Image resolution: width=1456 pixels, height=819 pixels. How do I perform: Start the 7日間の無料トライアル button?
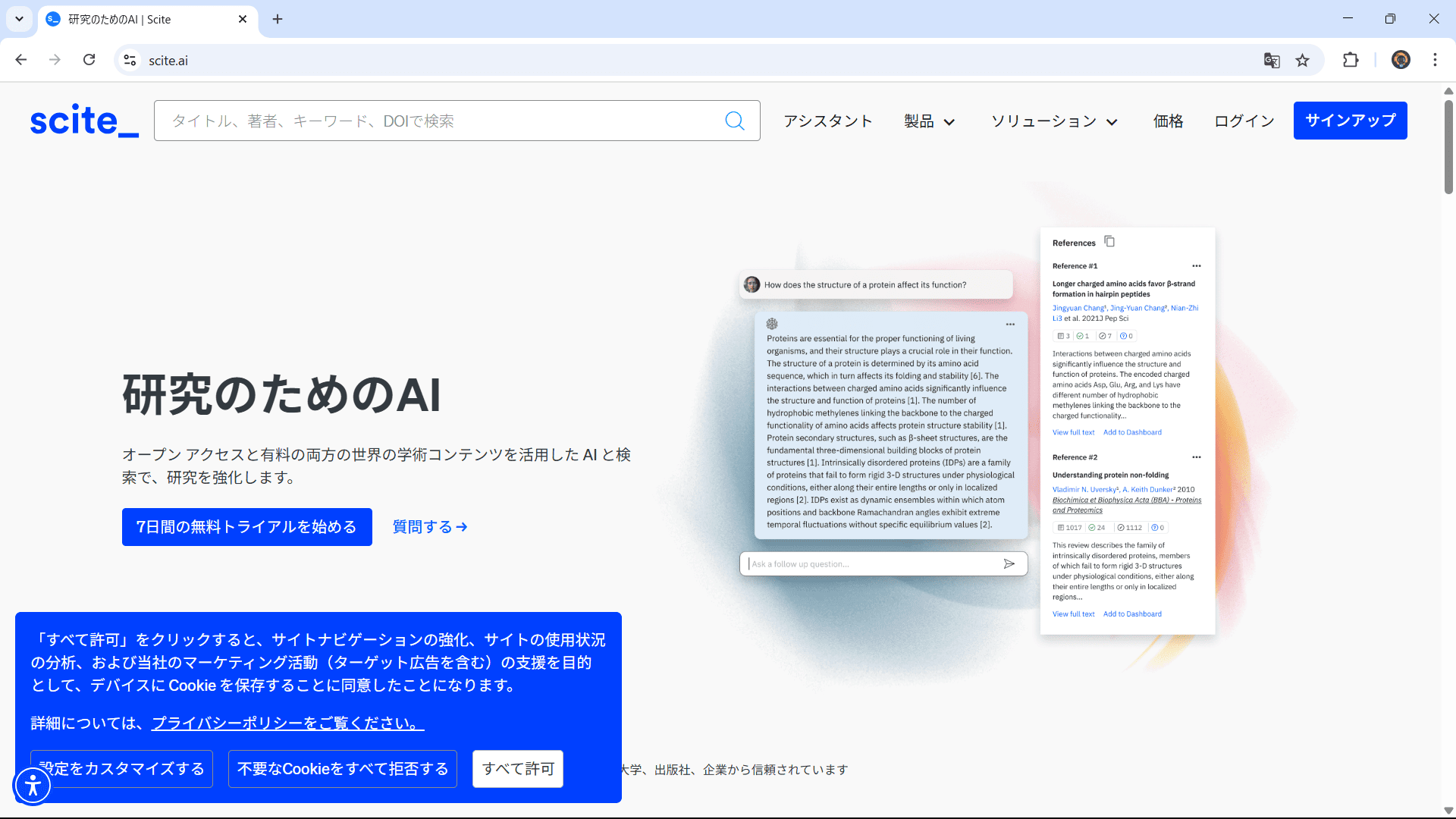246,527
